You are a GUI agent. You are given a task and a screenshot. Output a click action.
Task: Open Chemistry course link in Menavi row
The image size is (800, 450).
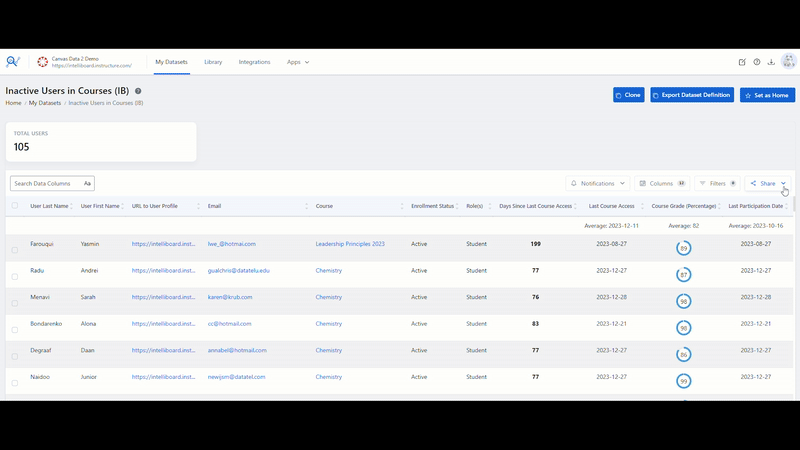(329, 297)
